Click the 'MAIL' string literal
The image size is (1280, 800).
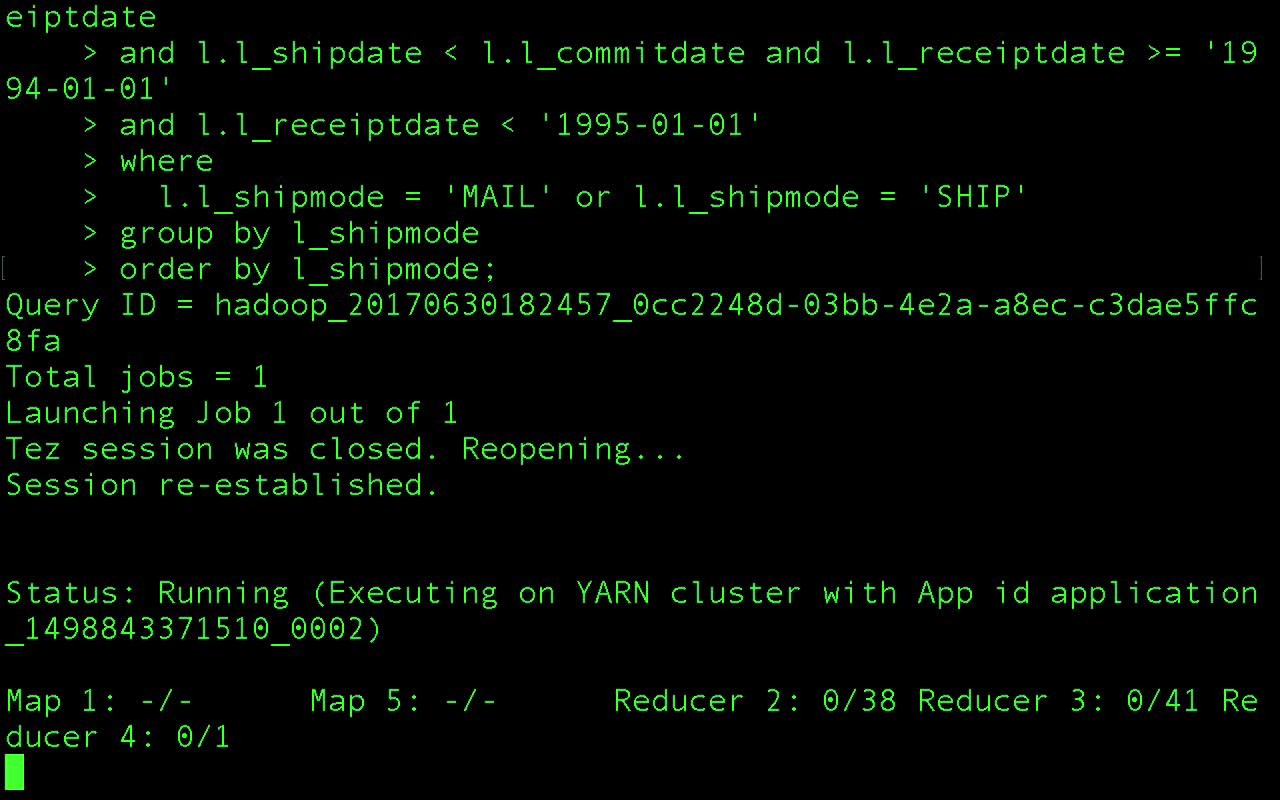click(x=507, y=197)
